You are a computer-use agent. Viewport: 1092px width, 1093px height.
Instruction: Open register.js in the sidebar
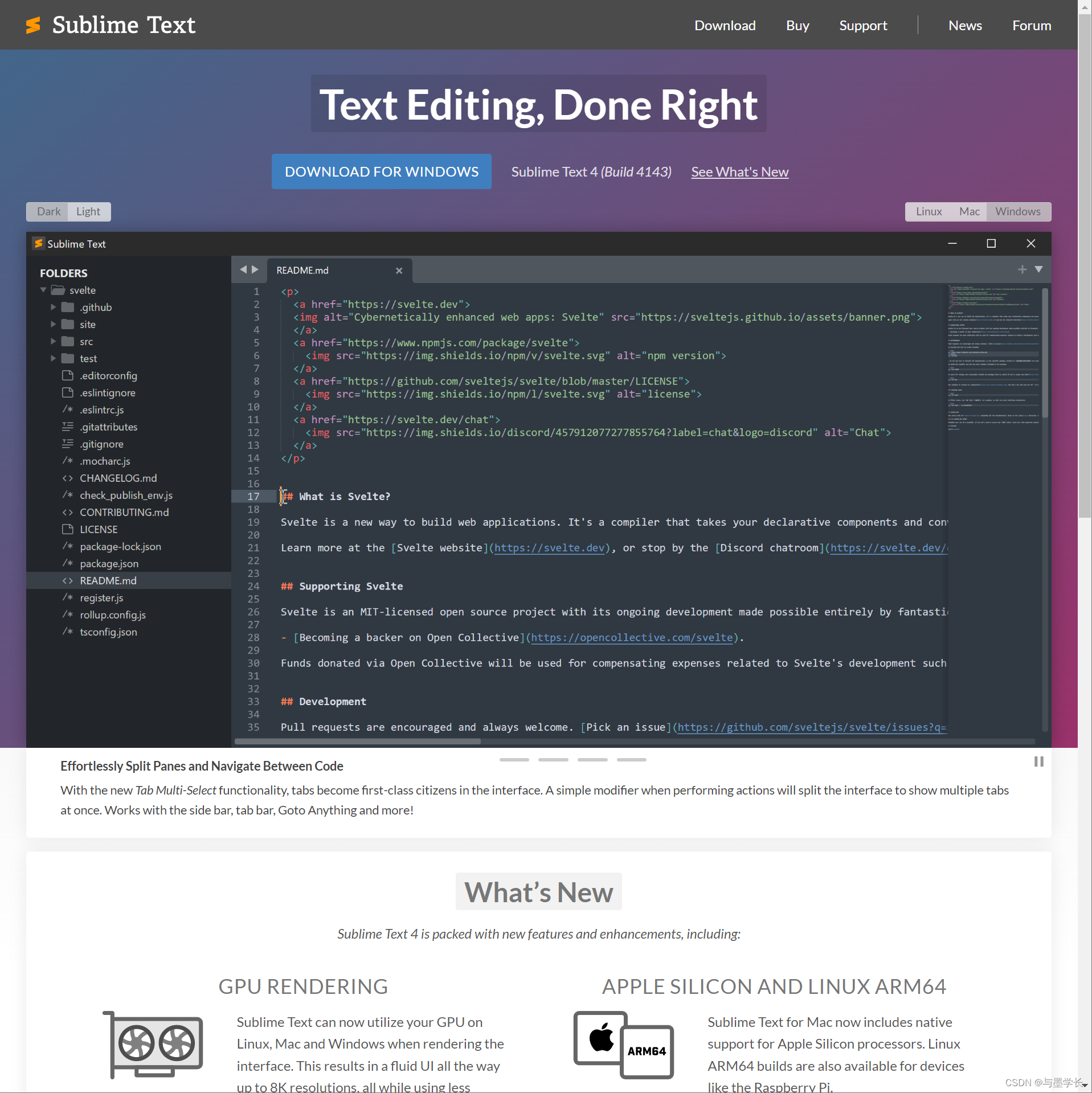pyautogui.click(x=101, y=597)
